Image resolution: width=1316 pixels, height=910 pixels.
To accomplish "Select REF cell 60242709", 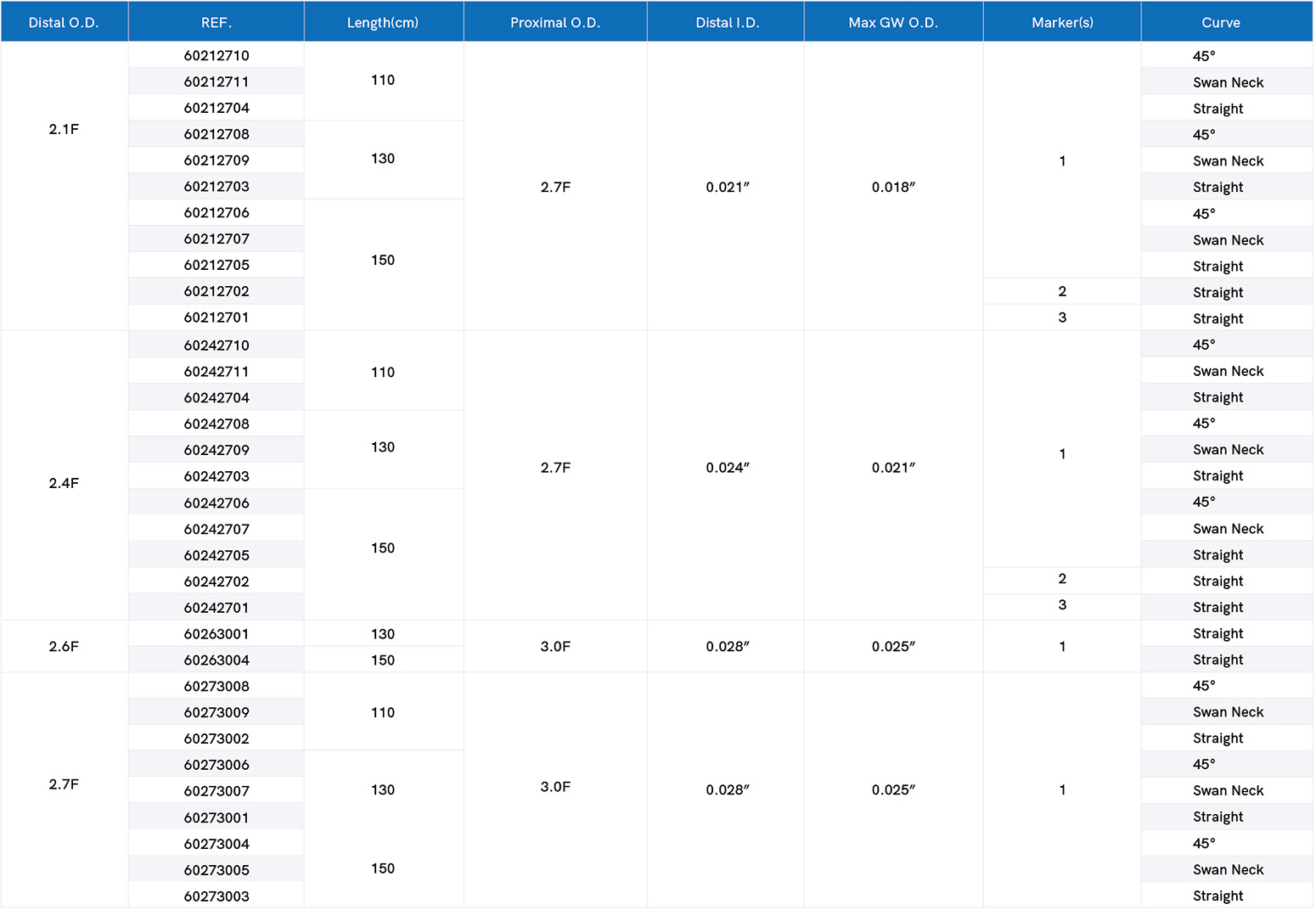I will pyautogui.click(x=217, y=451).
